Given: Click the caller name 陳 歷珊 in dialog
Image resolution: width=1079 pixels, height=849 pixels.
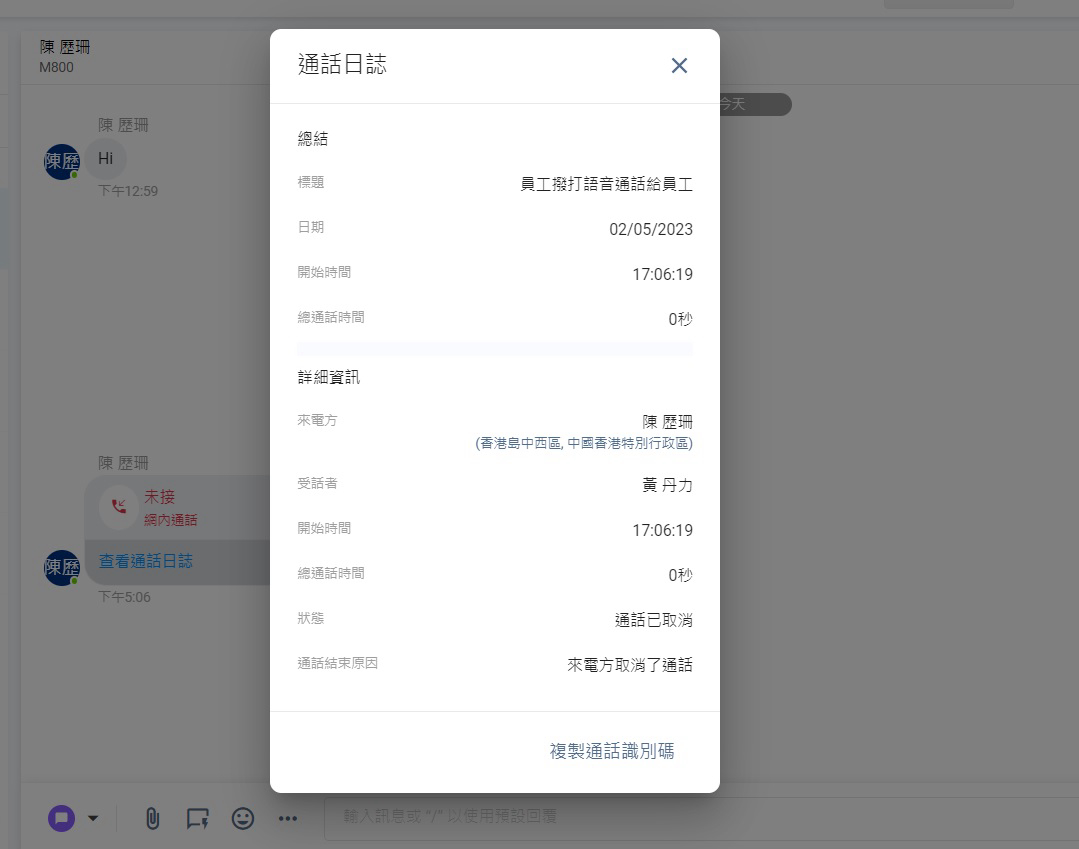Looking at the screenshot, I should 667,422.
